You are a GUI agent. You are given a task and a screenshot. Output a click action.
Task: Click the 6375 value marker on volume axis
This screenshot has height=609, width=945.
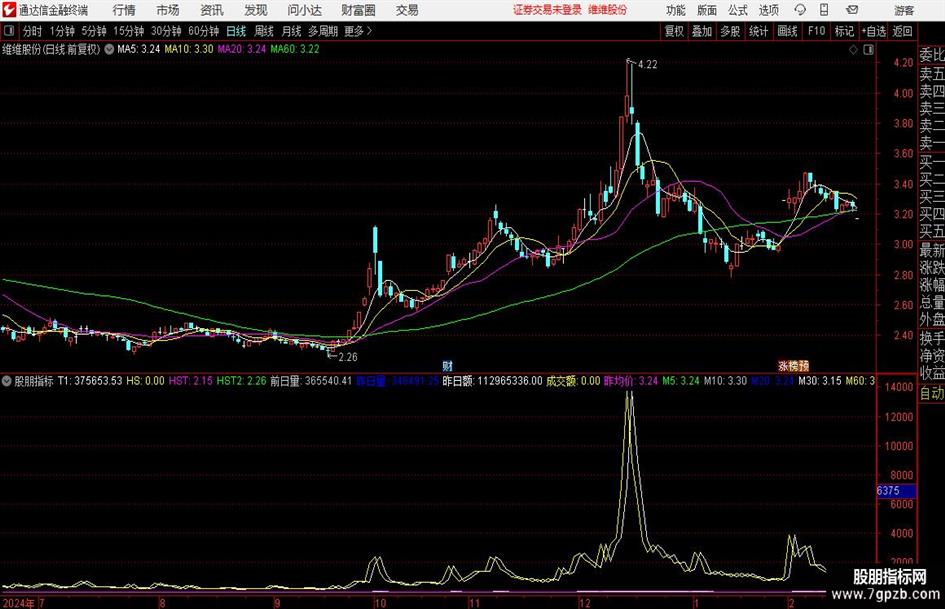point(896,491)
